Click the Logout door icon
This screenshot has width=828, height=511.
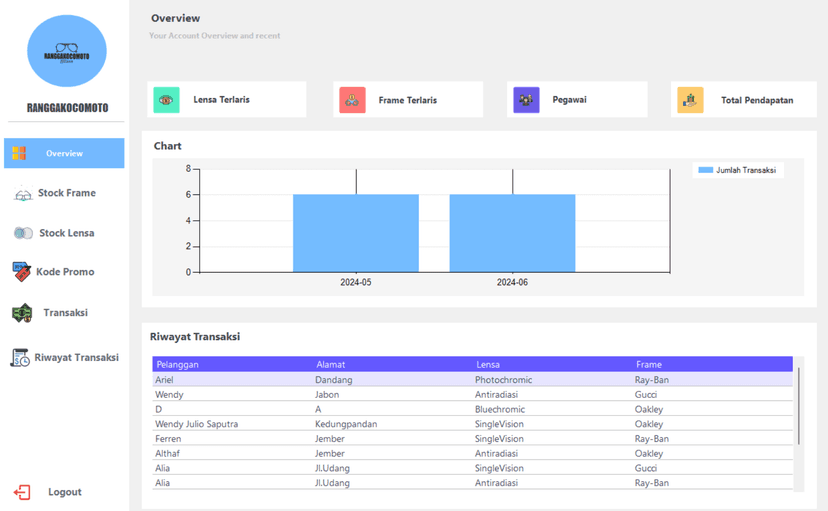22,492
